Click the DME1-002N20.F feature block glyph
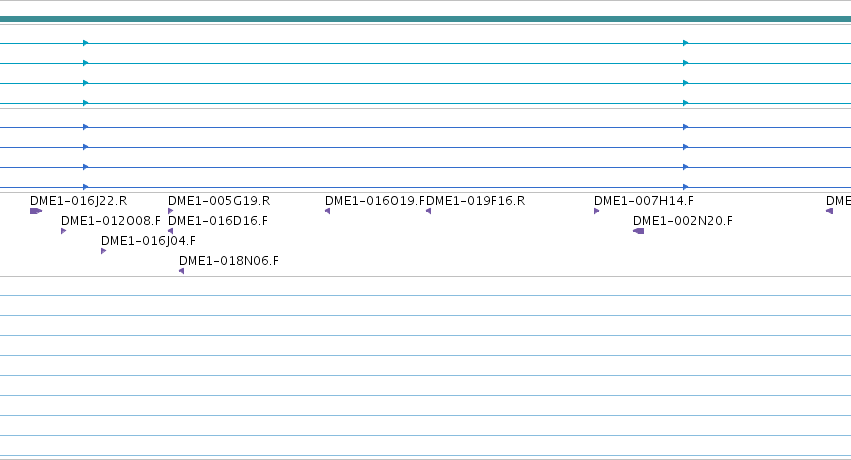This screenshot has height=460, width=851. (638, 231)
